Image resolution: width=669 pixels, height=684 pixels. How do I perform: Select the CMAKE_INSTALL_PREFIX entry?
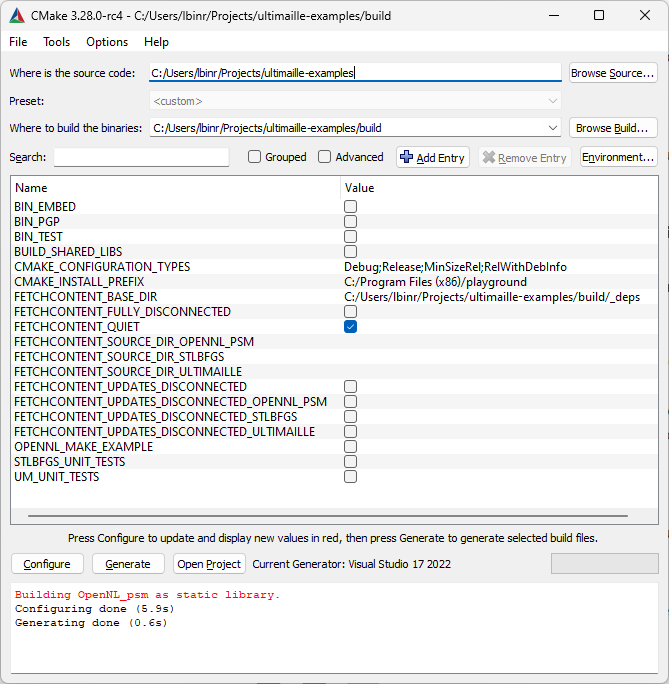coord(334,282)
